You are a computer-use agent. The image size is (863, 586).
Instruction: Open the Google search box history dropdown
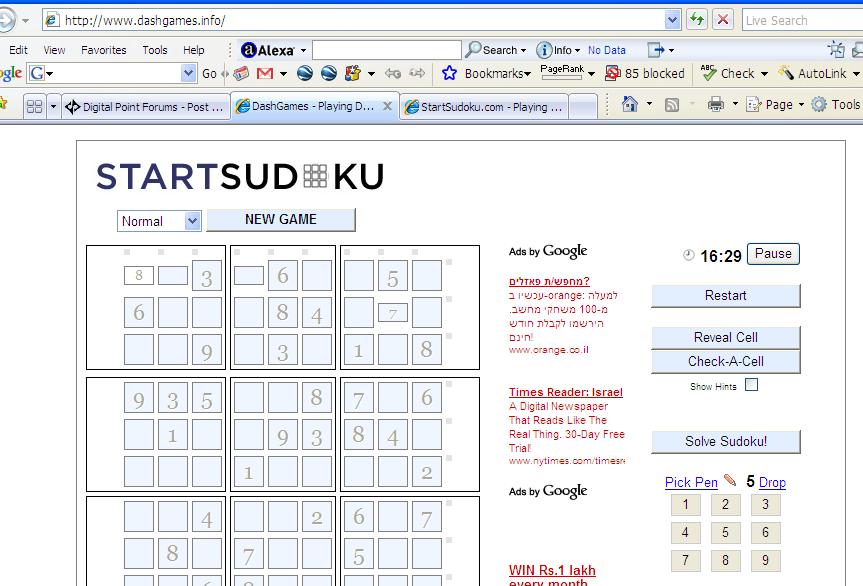(x=188, y=73)
